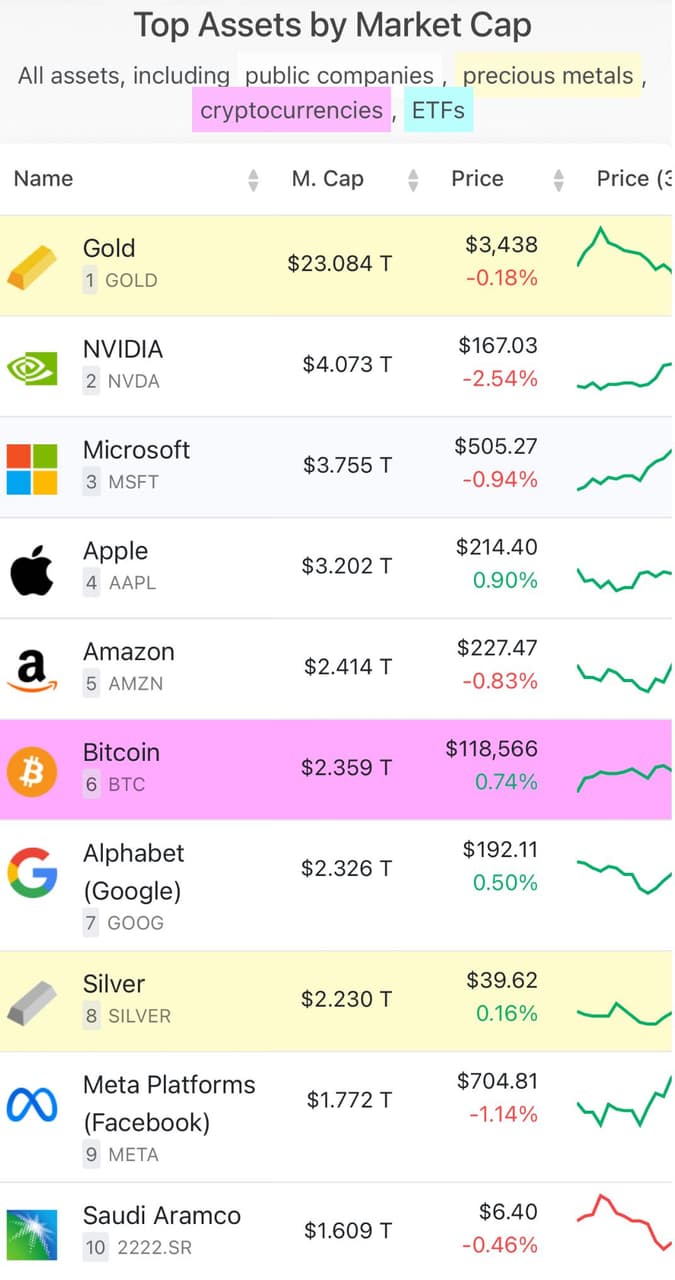Screen dimensions: 675x1280
Task: Open the Alphabet (Google) asset link
Action: coord(133,871)
